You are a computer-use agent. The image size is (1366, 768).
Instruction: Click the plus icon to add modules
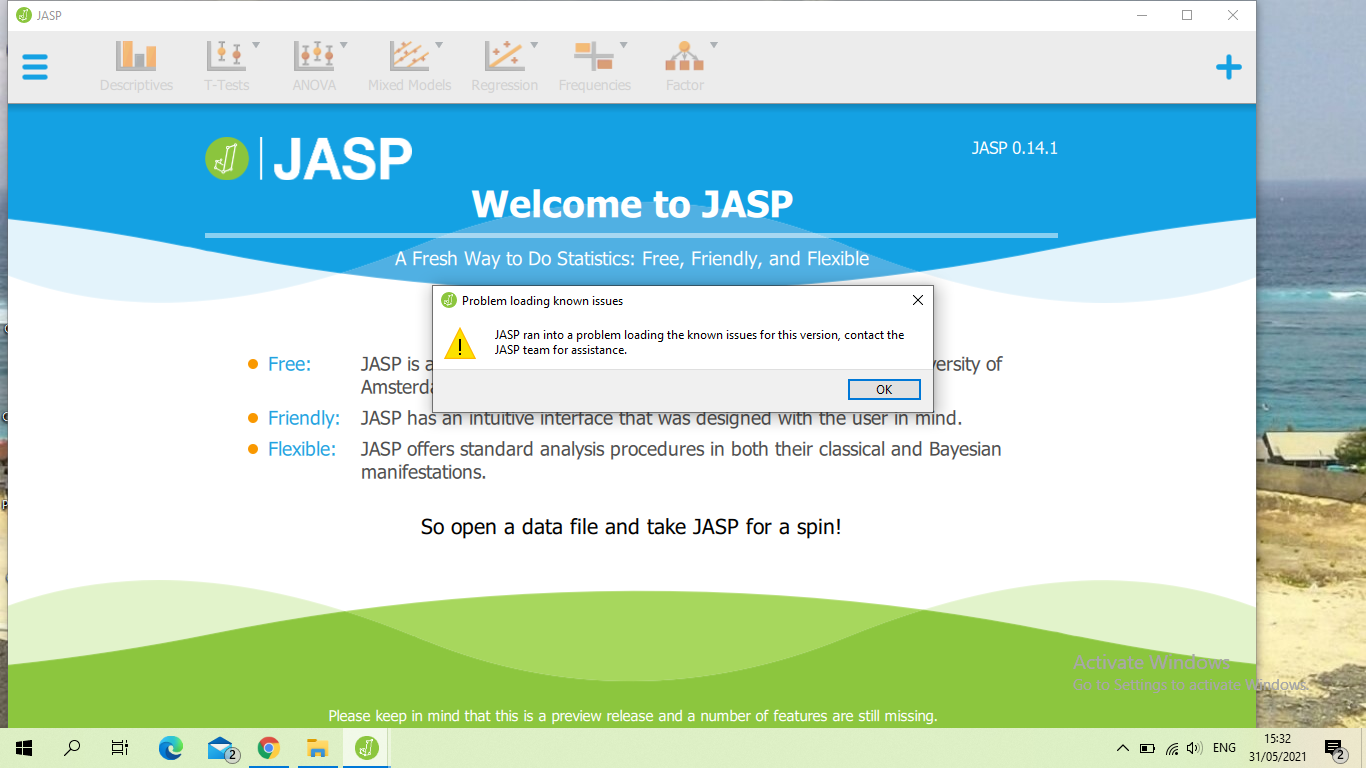coord(1228,67)
